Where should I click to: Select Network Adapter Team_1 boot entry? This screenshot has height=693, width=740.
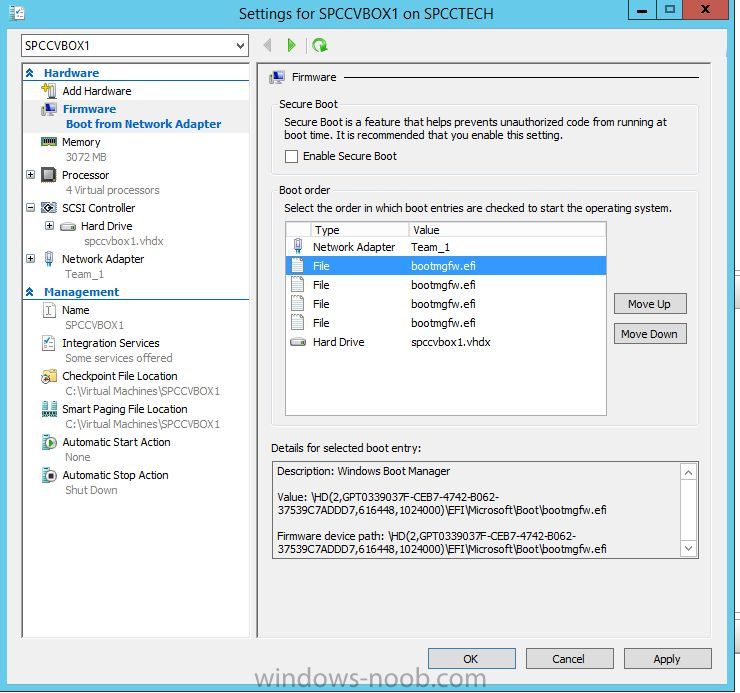coord(446,247)
